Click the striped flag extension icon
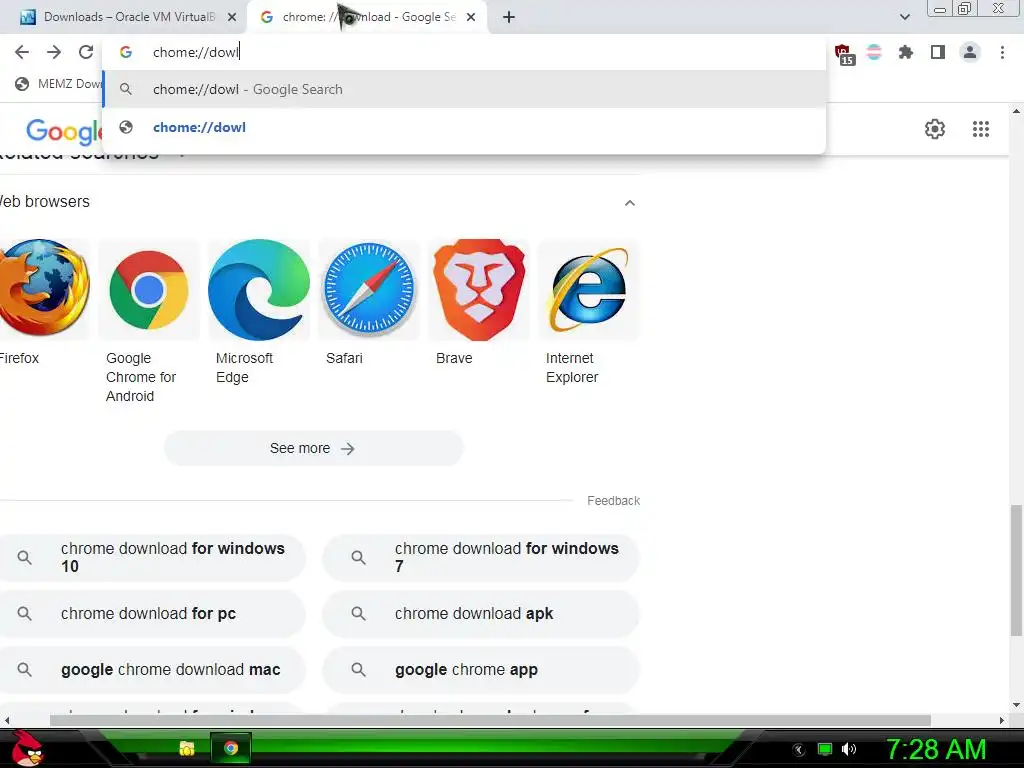This screenshot has height=768, width=1024. coord(874,52)
